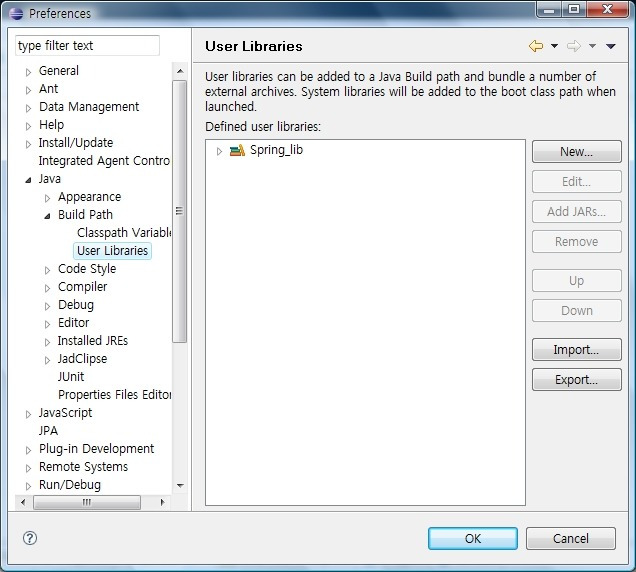Expand the JavaScript tree node
This screenshot has height=572, width=636.
(x=28, y=414)
